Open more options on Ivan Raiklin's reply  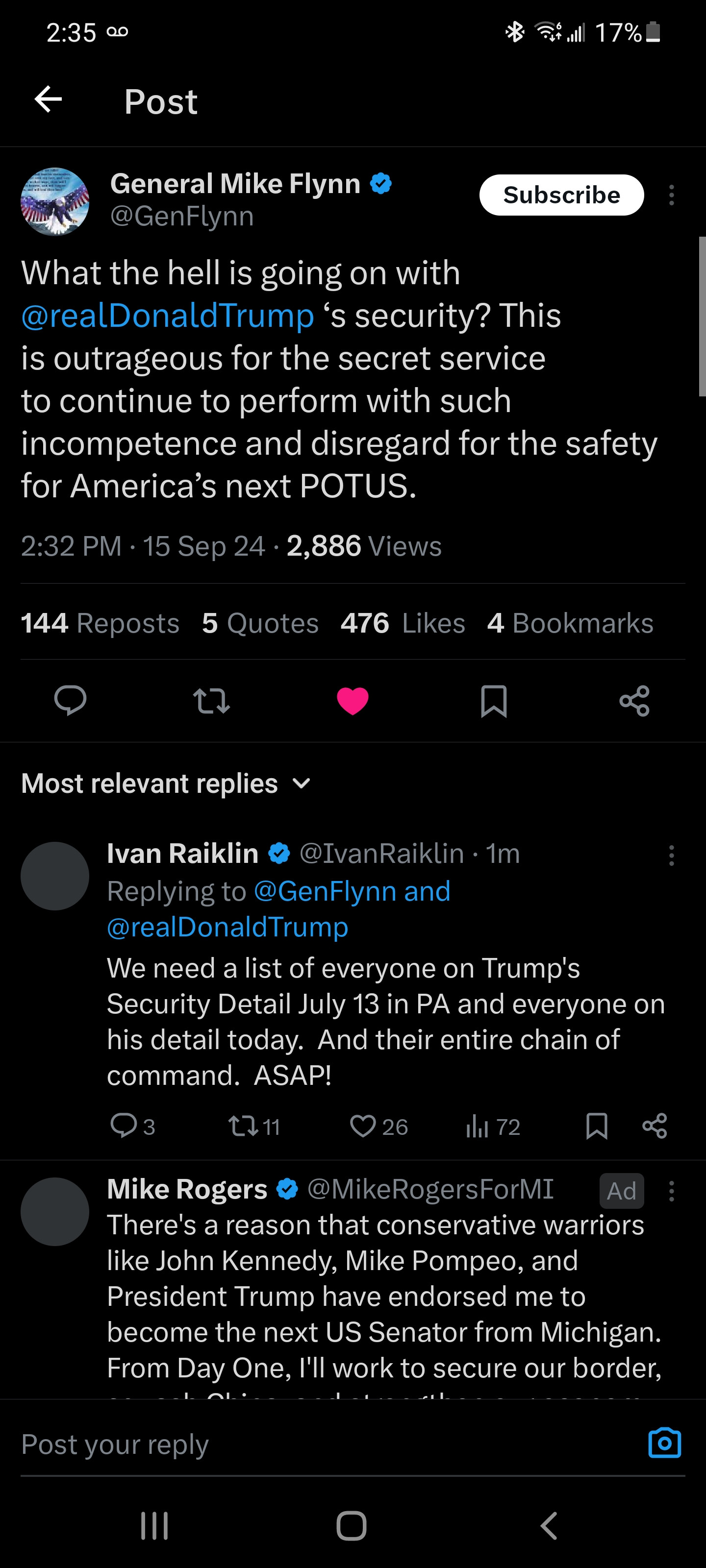[x=671, y=855]
